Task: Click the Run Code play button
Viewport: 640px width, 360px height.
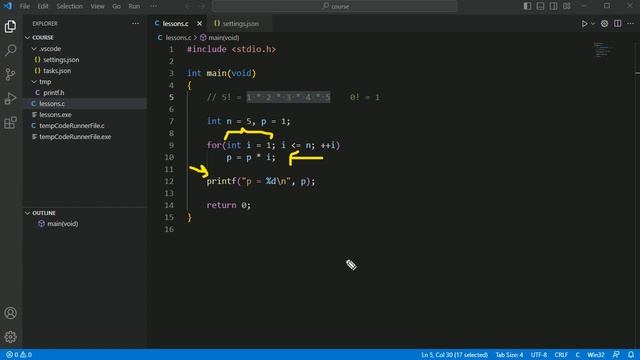Action: pyautogui.click(x=584, y=24)
